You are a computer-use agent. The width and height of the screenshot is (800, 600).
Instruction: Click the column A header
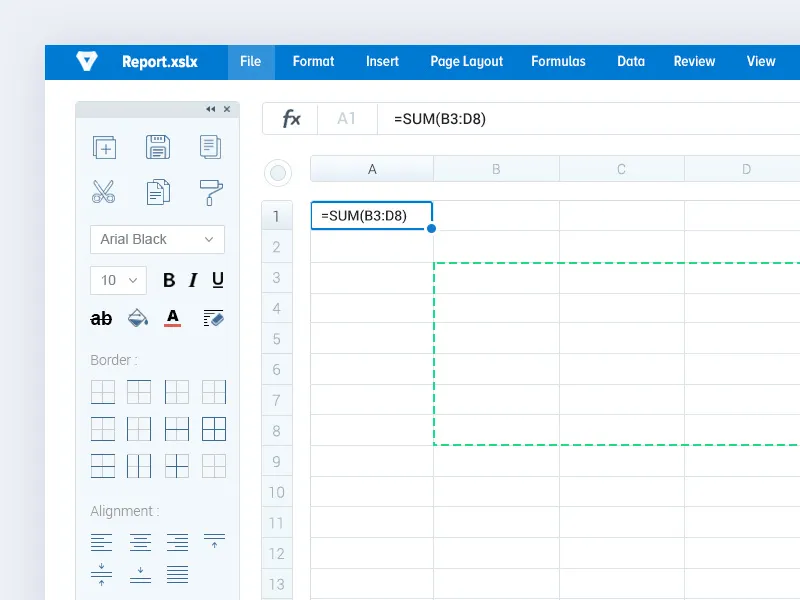pyautogui.click(x=372, y=169)
